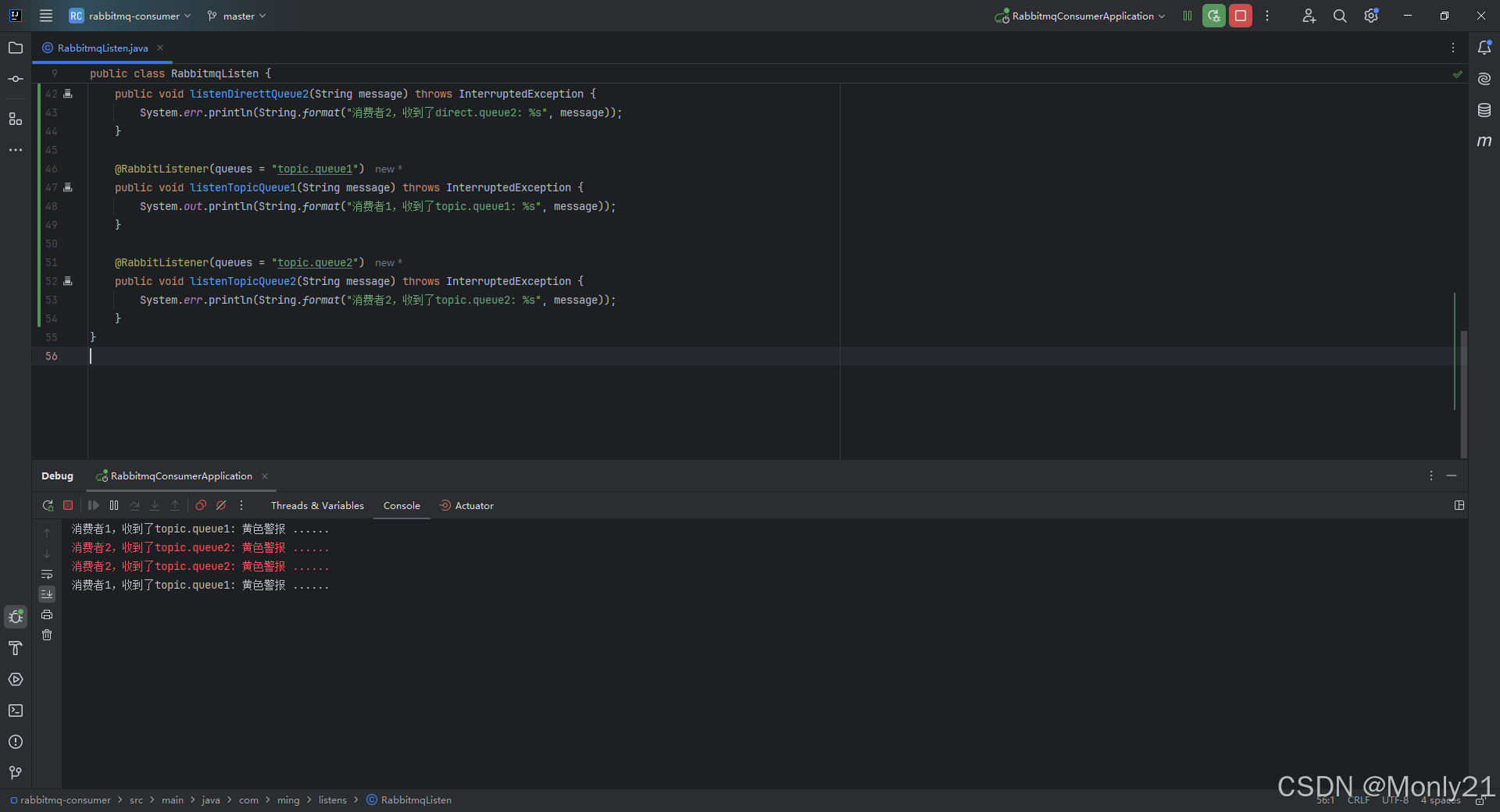Click the topic.queue1 string in annotation

click(x=315, y=169)
